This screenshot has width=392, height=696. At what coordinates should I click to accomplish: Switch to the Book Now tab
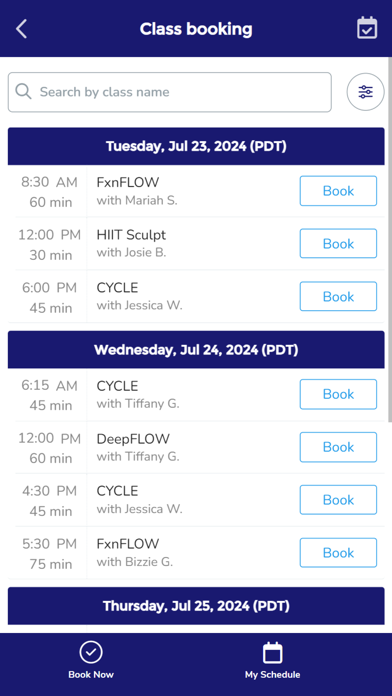[91, 660]
